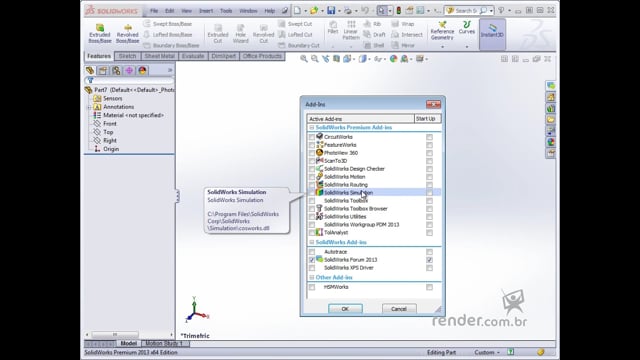
Task: Switch to the Motion Study 1 tab
Action: coord(164,343)
